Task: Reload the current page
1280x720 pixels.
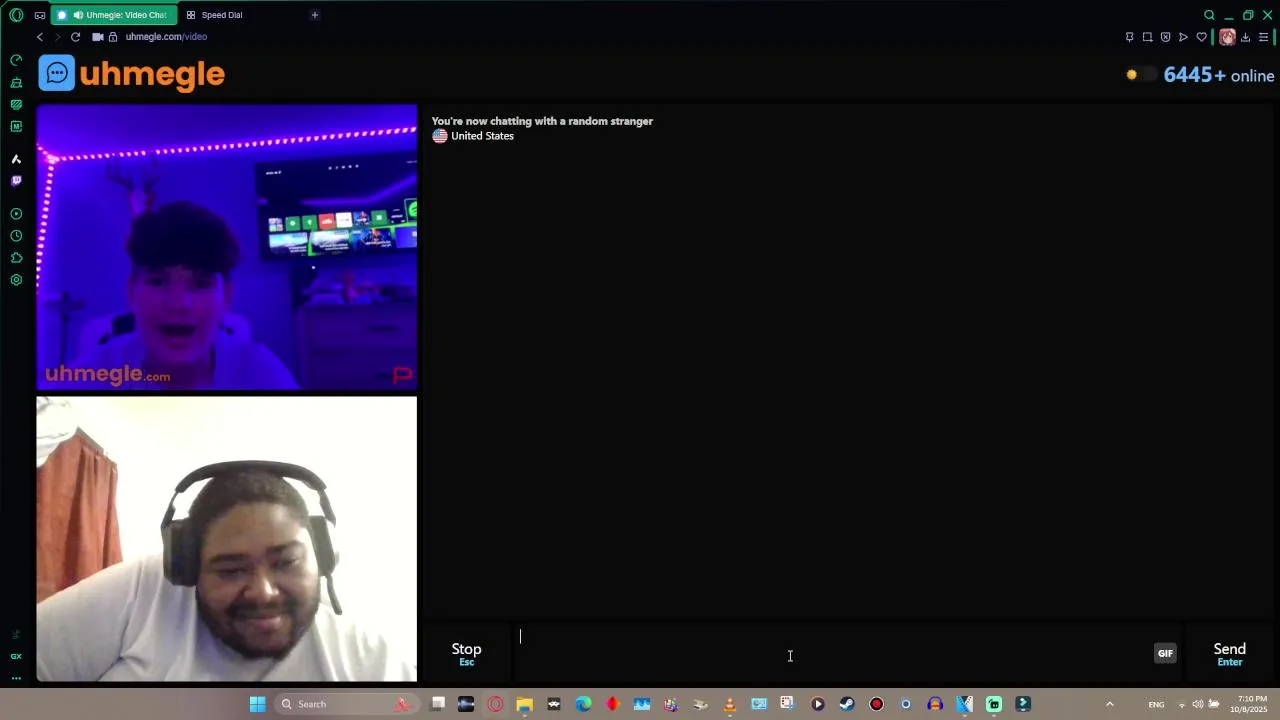Action: [x=75, y=37]
